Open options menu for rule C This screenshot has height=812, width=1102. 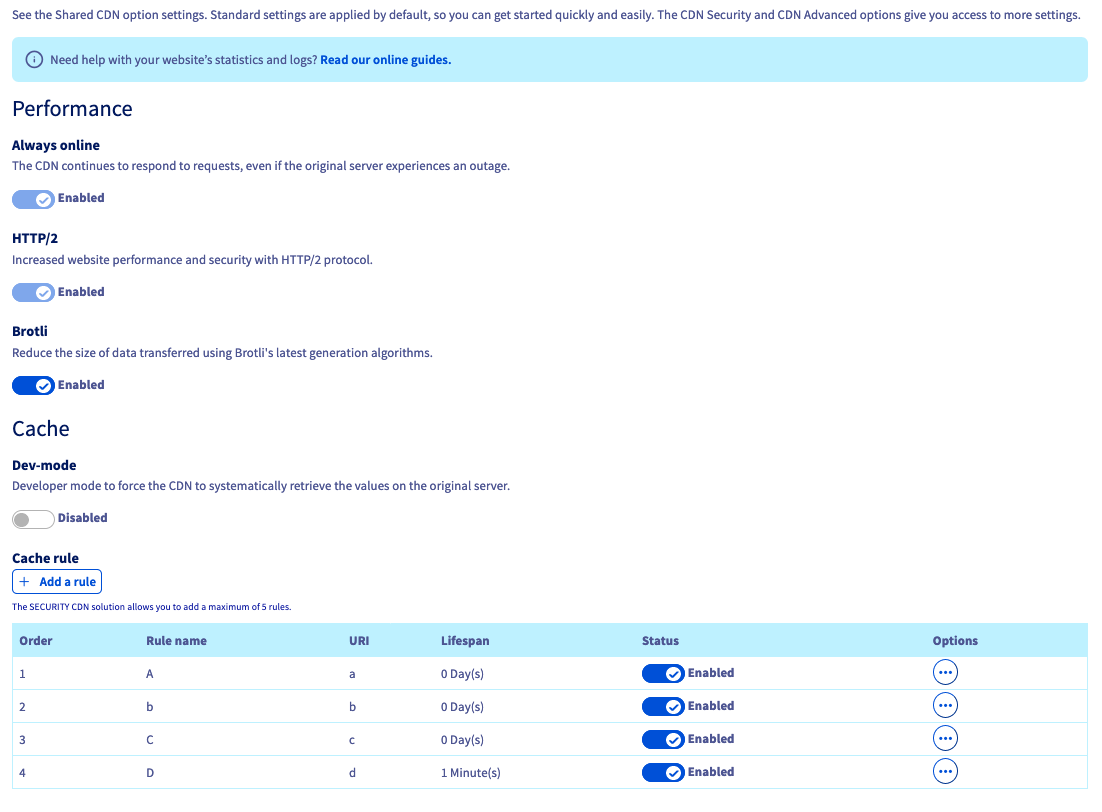tap(944, 739)
